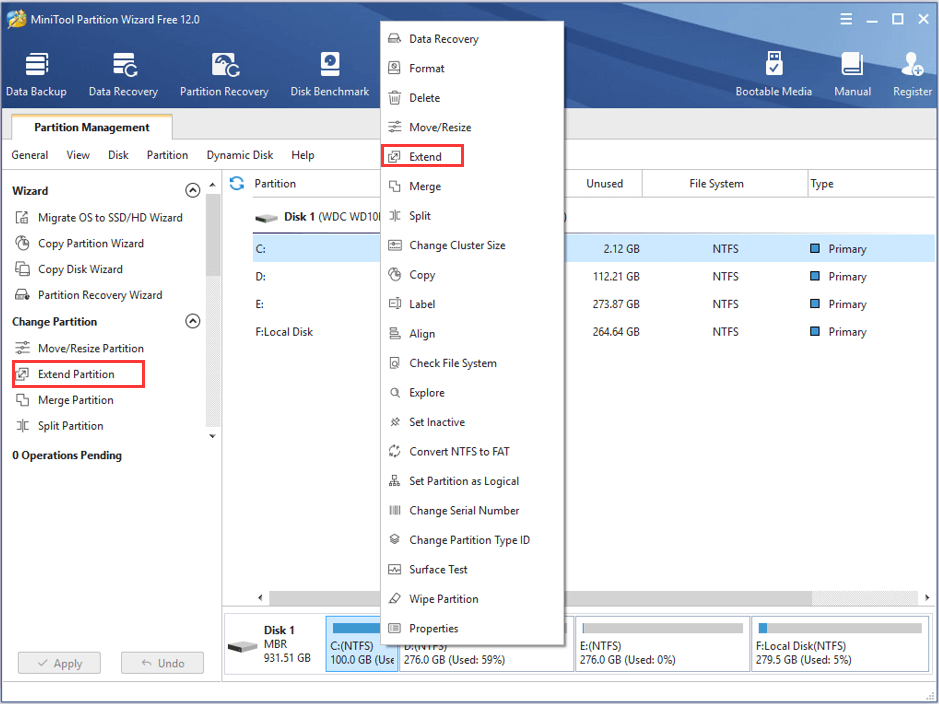Create Bootable Media

[774, 74]
